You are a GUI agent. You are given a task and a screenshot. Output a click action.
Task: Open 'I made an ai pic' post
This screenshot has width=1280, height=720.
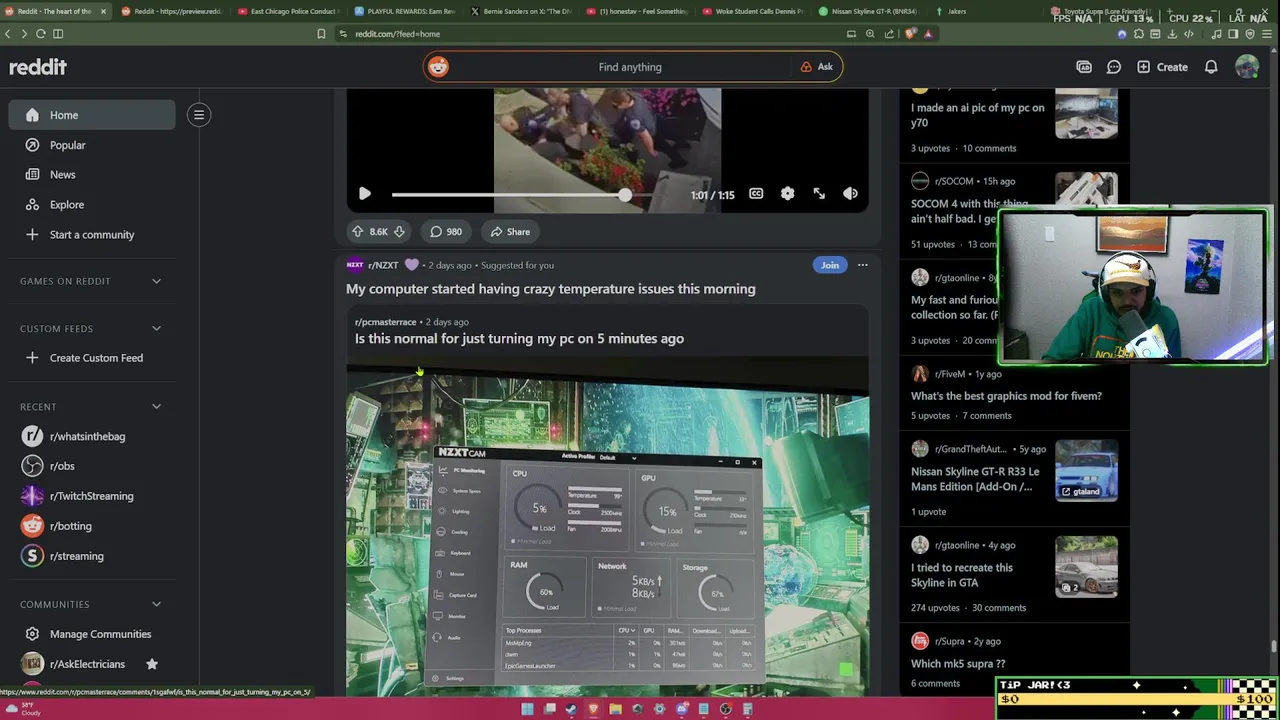[x=978, y=115]
